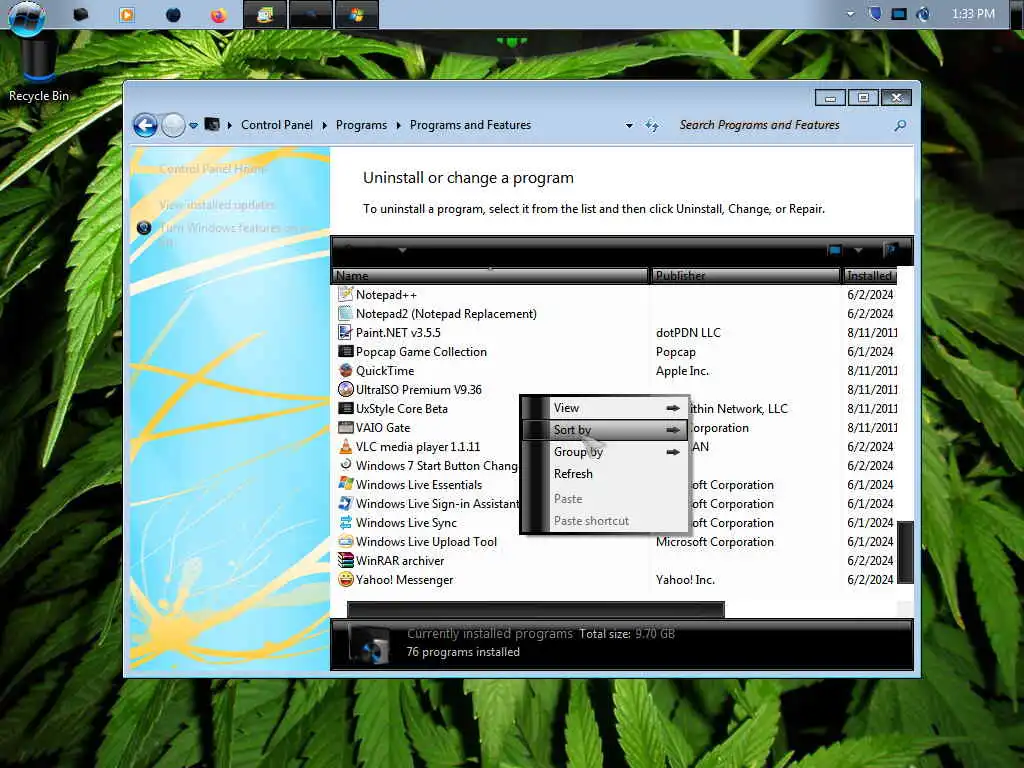
Task: Click the 'Yahoo! Inc.' publisher cell
Action: (685, 579)
